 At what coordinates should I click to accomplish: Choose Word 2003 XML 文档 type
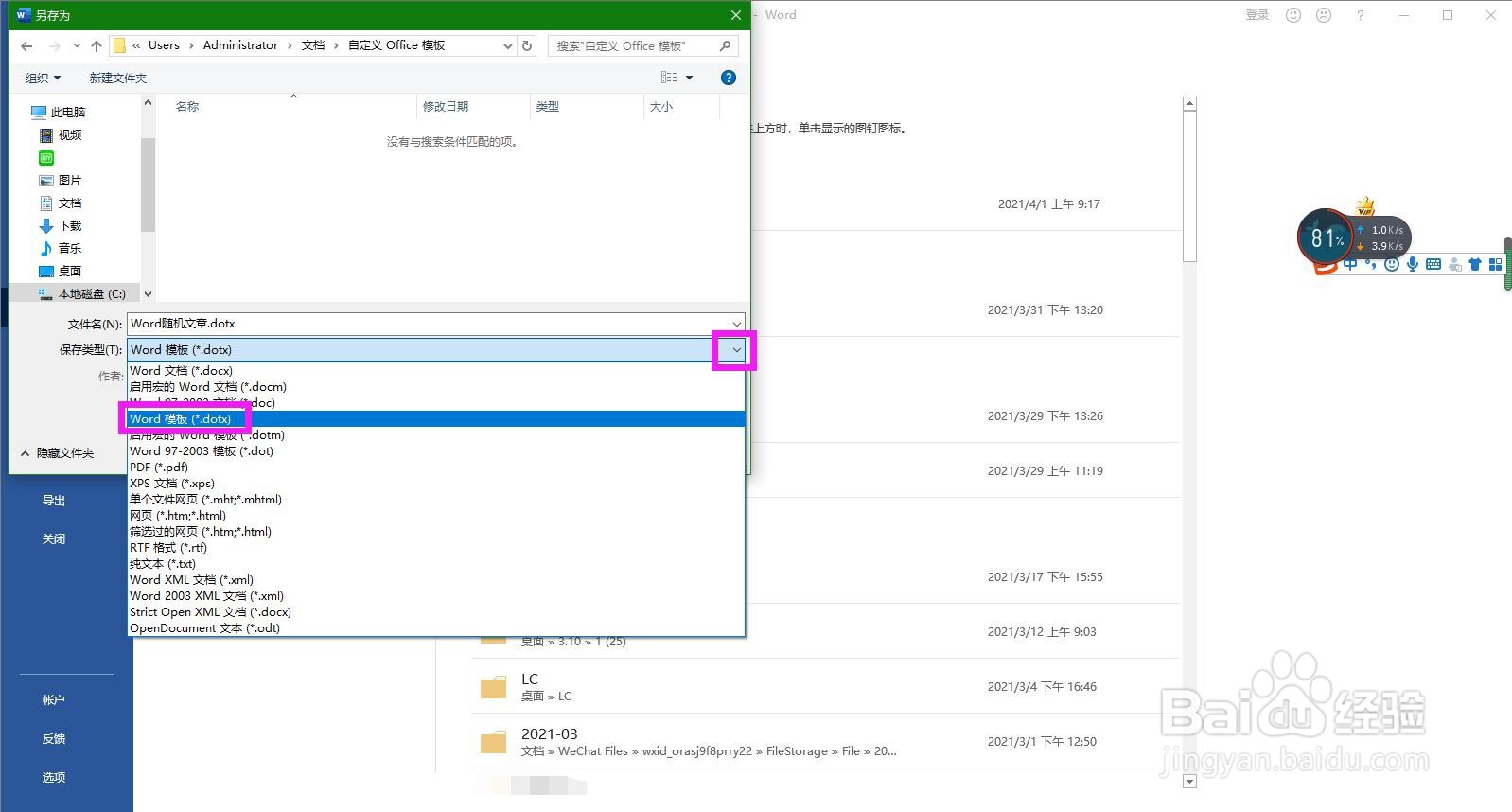[436, 595]
